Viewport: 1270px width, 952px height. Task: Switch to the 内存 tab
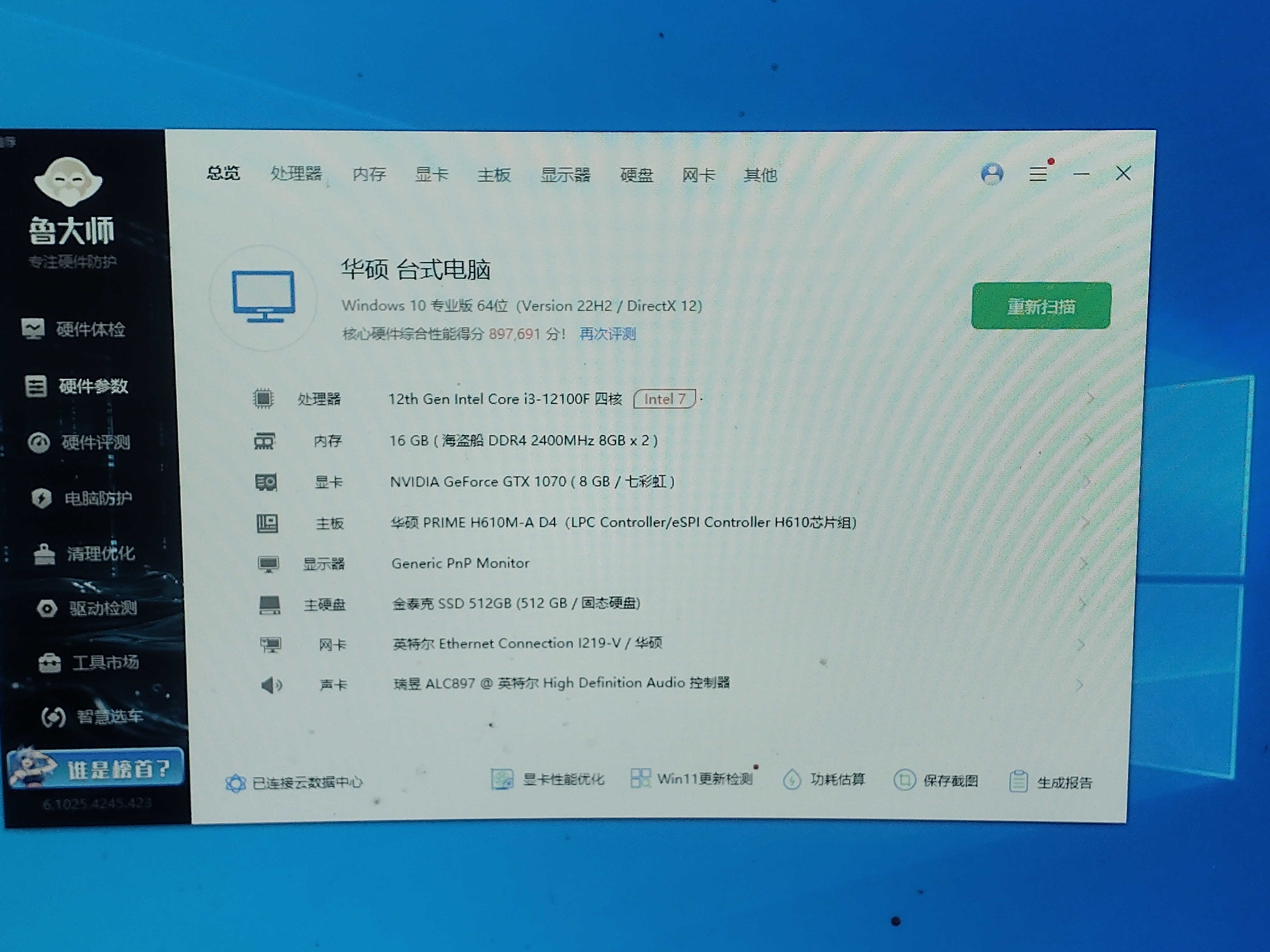pyautogui.click(x=369, y=174)
